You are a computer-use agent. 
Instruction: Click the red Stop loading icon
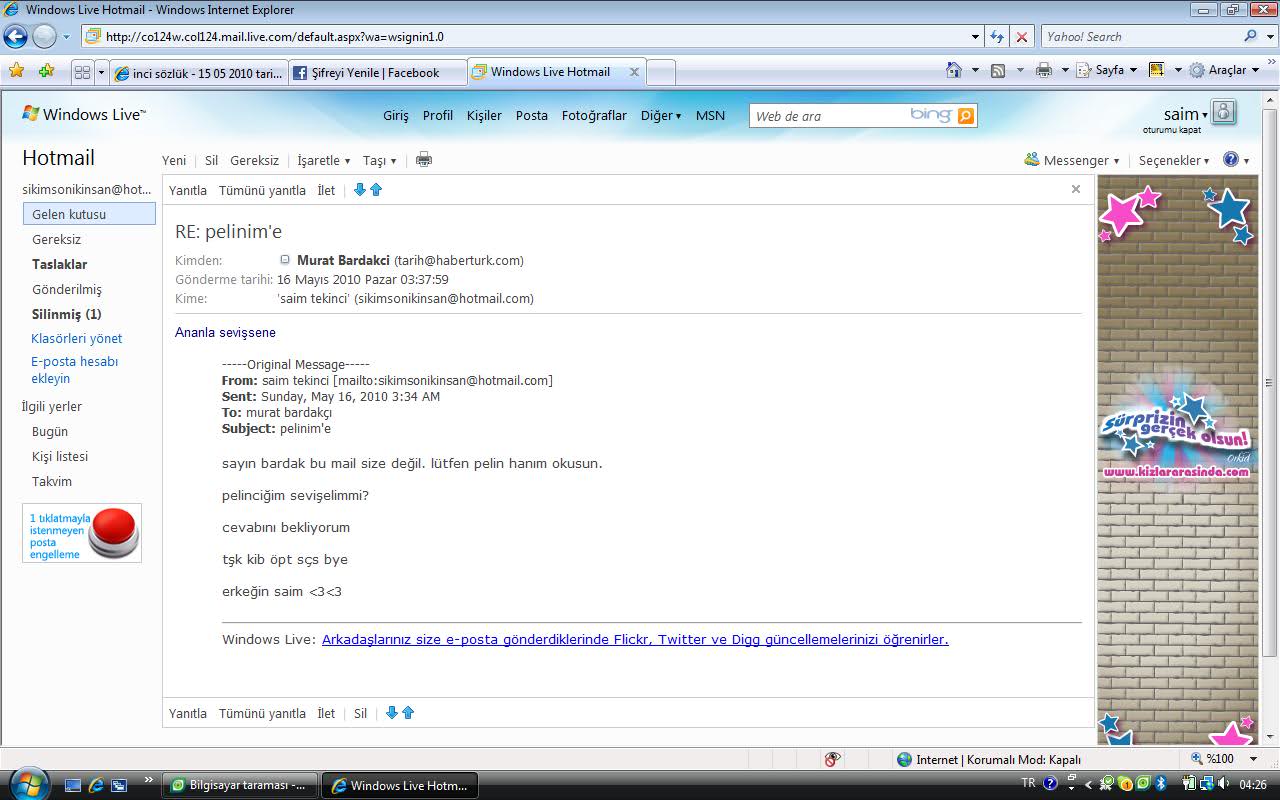tap(1021, 37)
